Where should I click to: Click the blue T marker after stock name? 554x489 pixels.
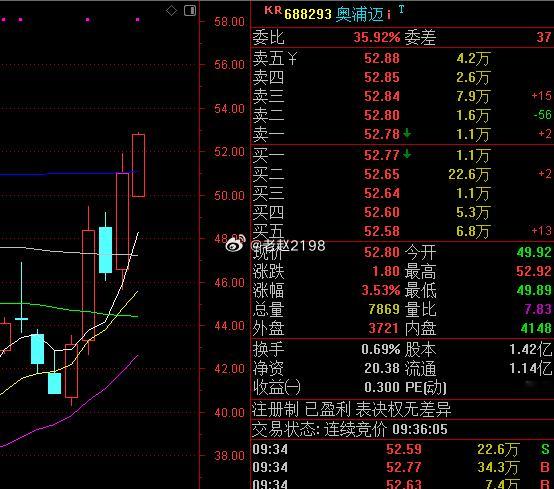[401, 9]
